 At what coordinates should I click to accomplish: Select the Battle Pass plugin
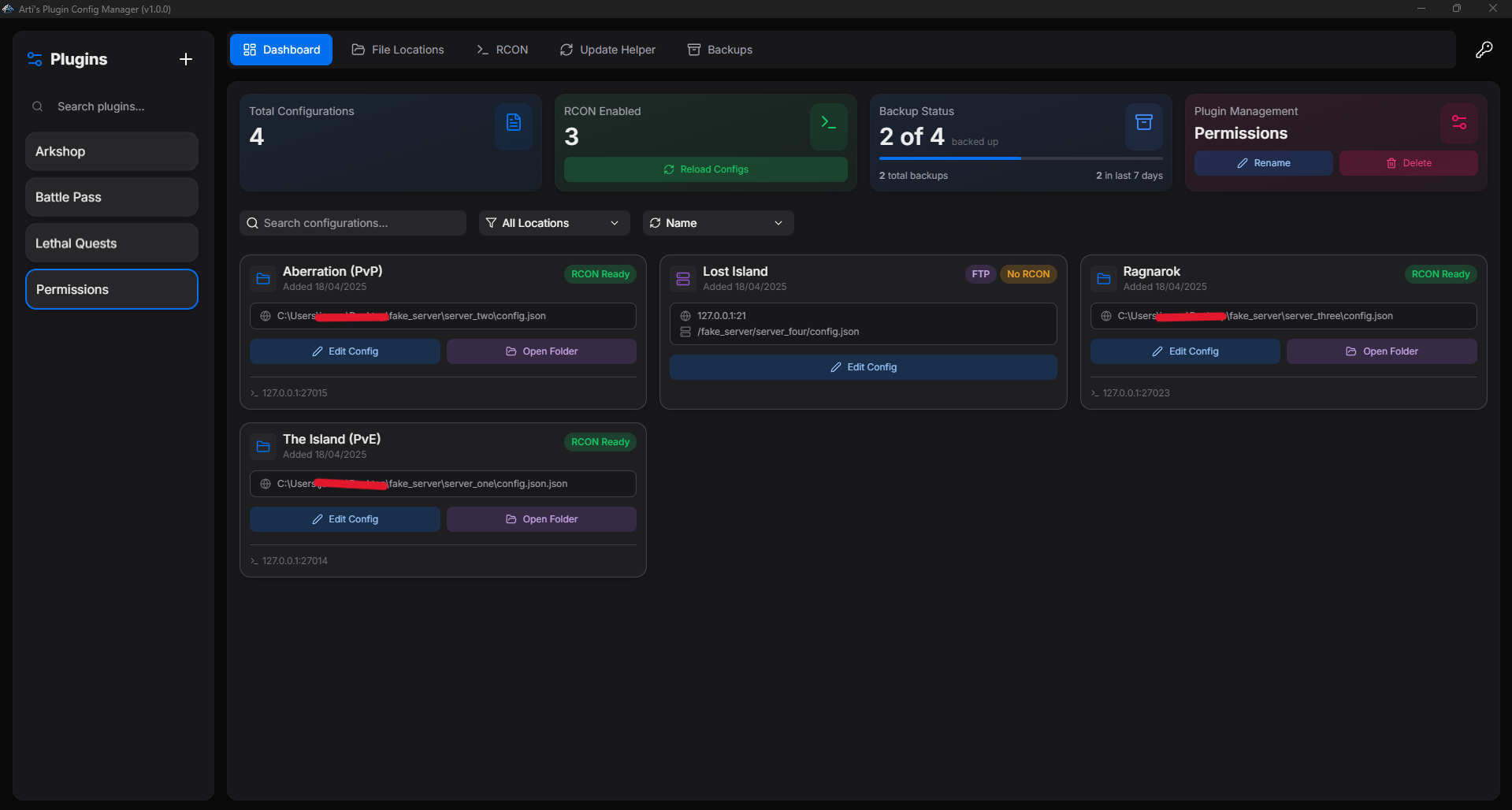tap(112, 197)
